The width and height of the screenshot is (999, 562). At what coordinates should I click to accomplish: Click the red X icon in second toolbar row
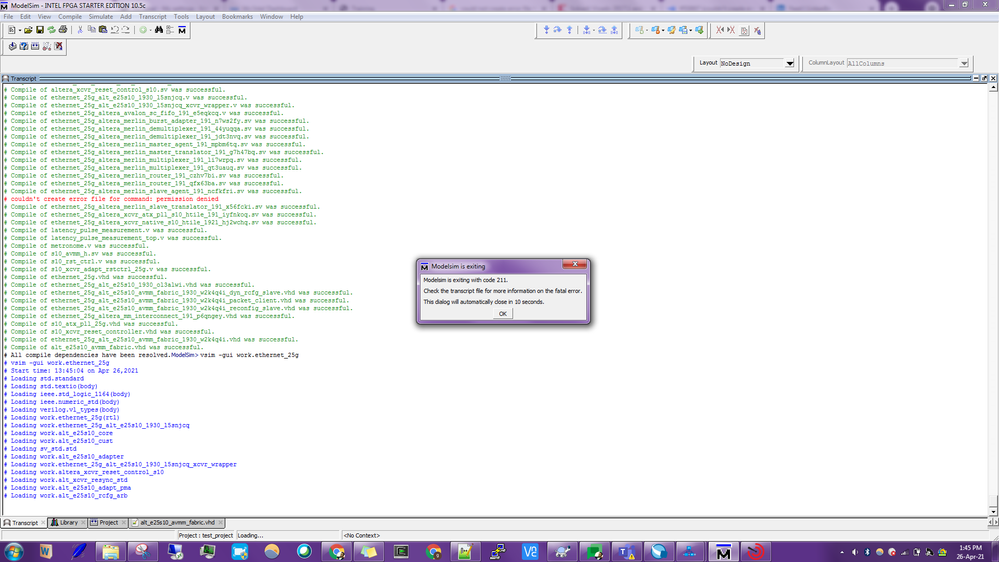(59, 47)
